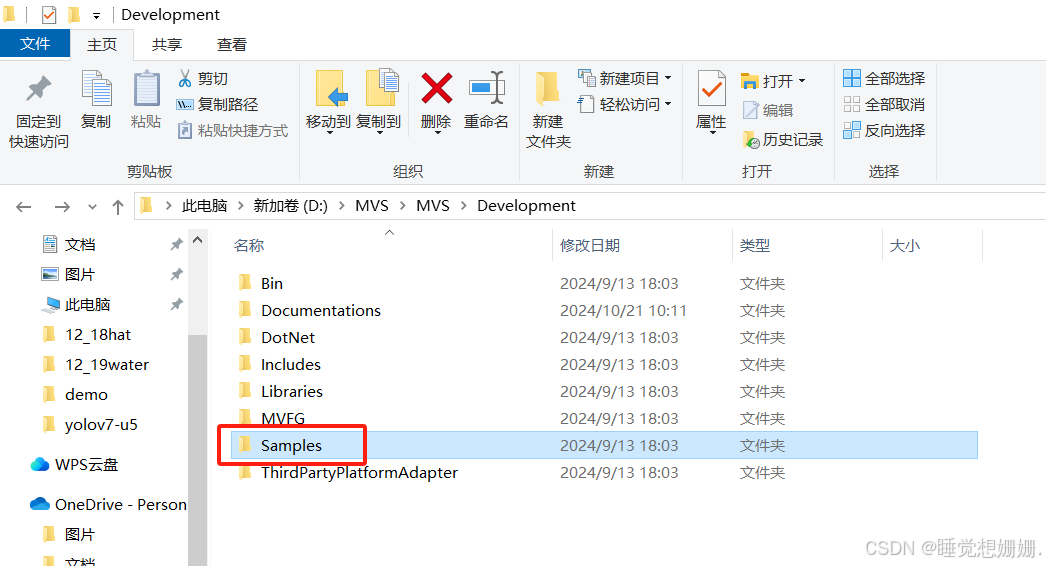This screenshot has width=1046, height=566.
Task: Open the Copy To (复制到) menu
Action: 378,101
